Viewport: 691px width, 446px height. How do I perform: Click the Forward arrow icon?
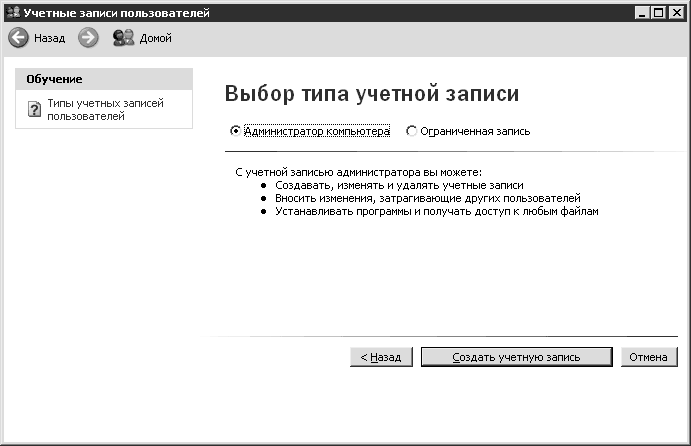click(88, 38)
